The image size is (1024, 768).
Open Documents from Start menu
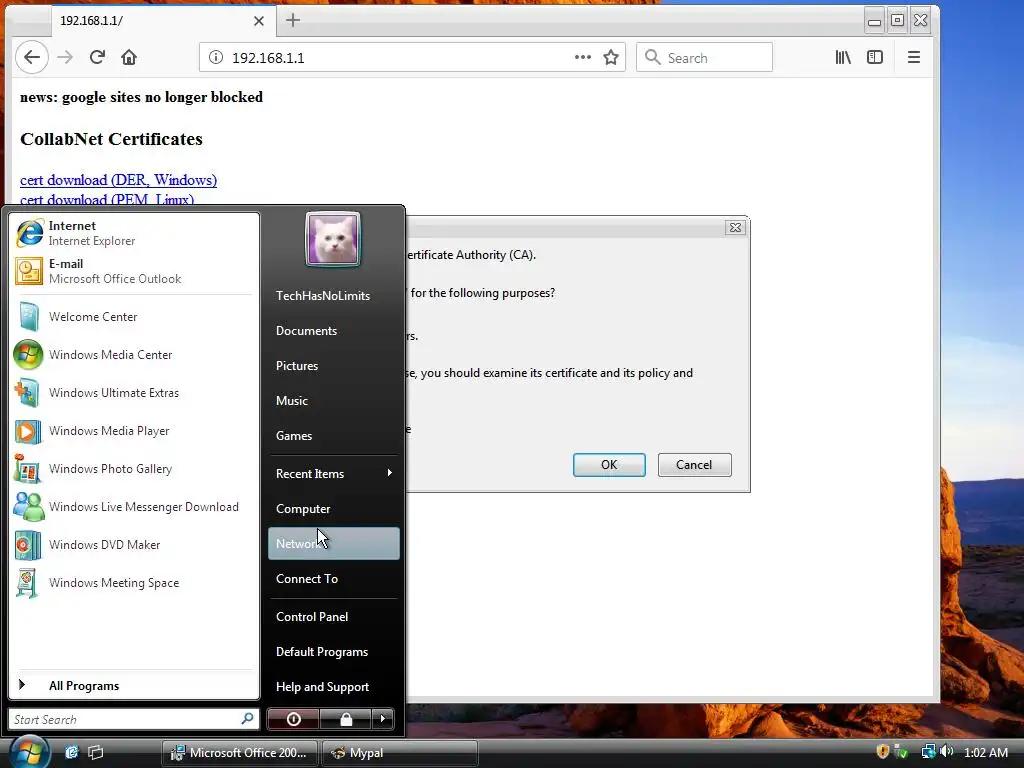click(x=333, y=330)
